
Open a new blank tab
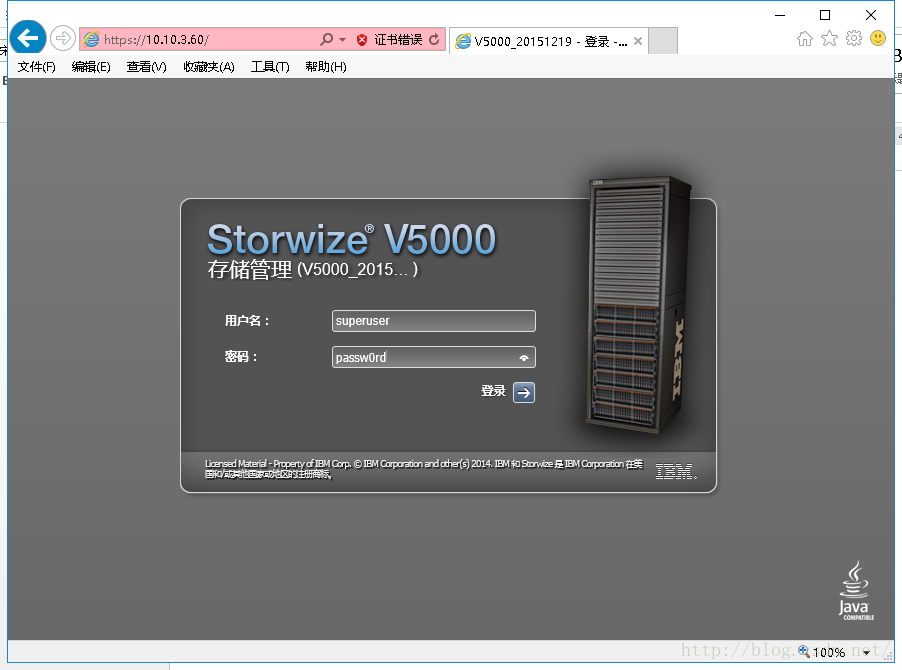pos(663,41)
